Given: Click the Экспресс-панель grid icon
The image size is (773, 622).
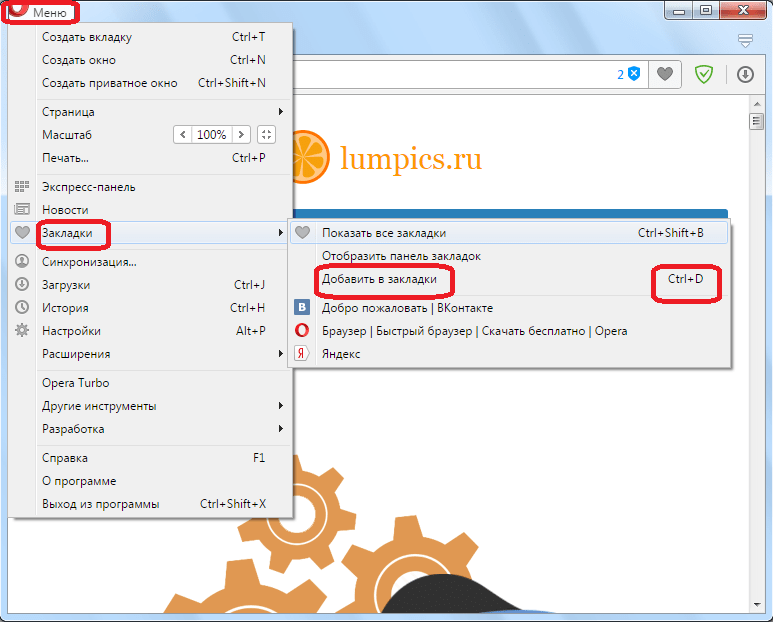Looking at the screenshot, I should [22, 186].
